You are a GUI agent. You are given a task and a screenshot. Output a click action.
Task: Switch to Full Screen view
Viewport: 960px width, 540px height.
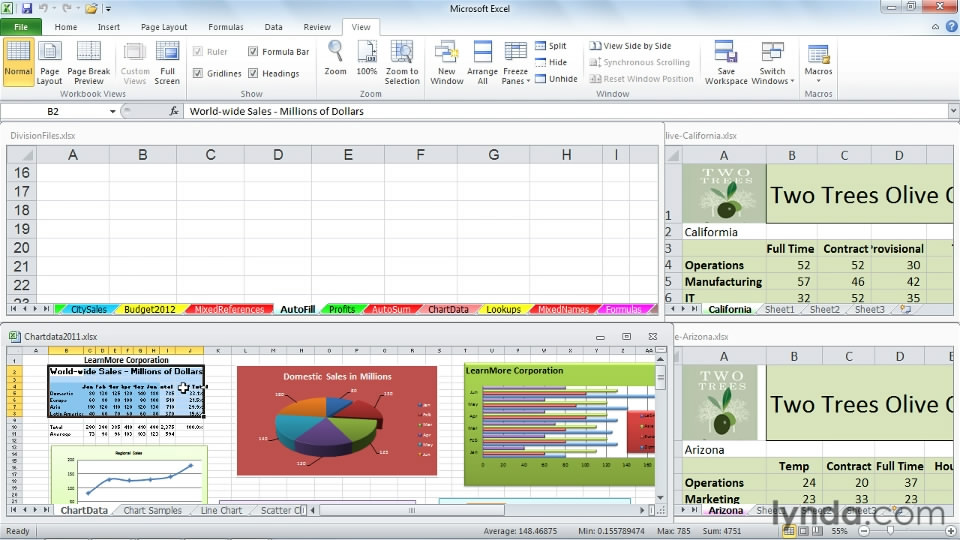[167, 62]
